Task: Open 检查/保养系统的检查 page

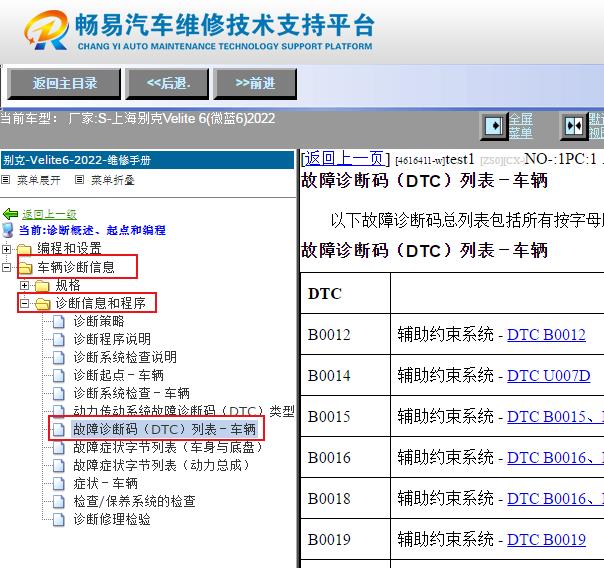Action: [134, 501]
